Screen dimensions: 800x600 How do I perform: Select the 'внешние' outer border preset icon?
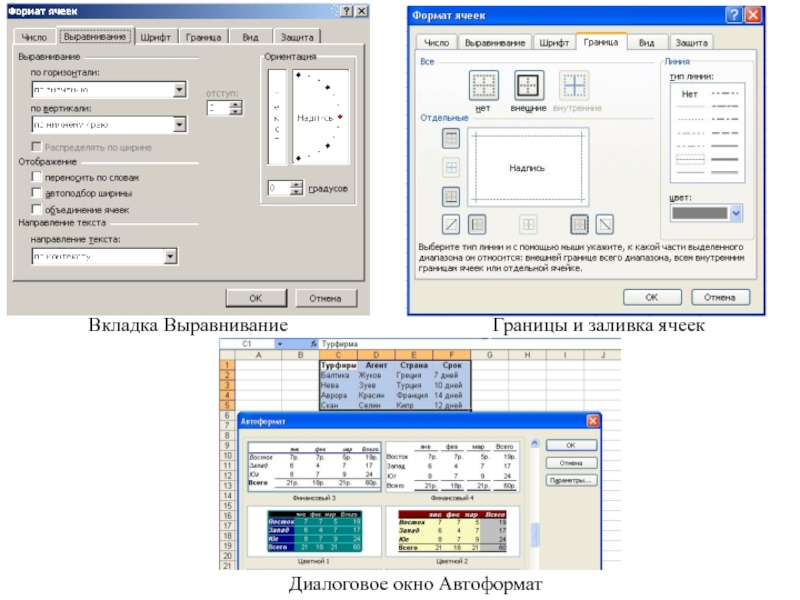click(529, 85)
